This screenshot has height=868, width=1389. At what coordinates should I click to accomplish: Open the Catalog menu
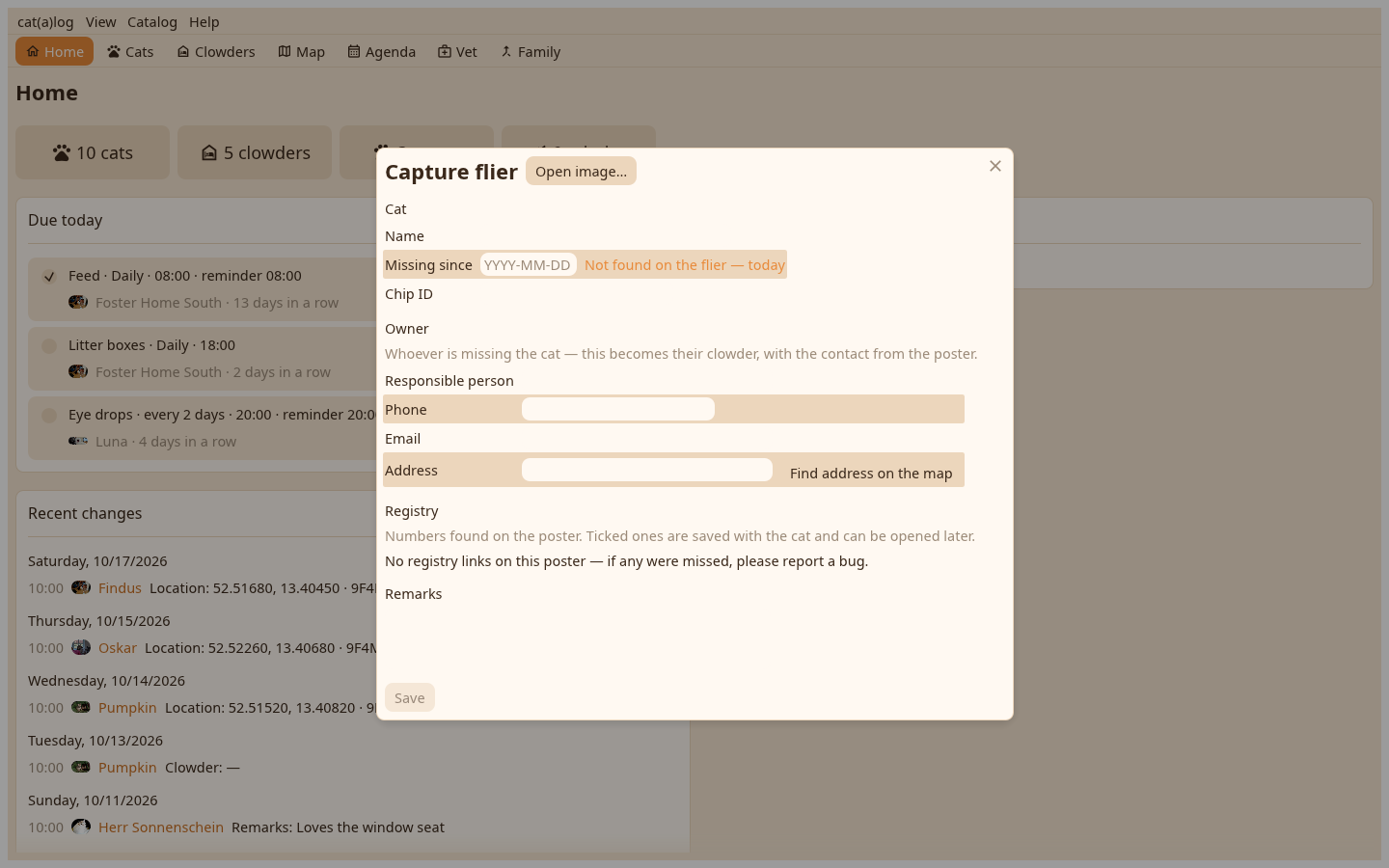152,21
